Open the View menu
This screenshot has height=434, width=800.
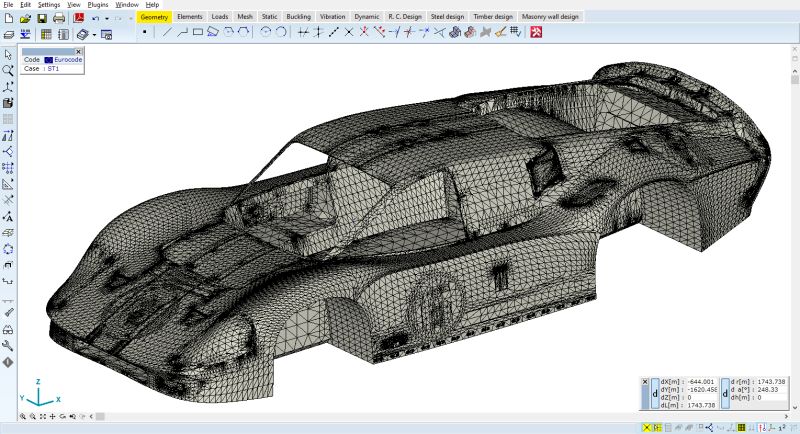74,5
